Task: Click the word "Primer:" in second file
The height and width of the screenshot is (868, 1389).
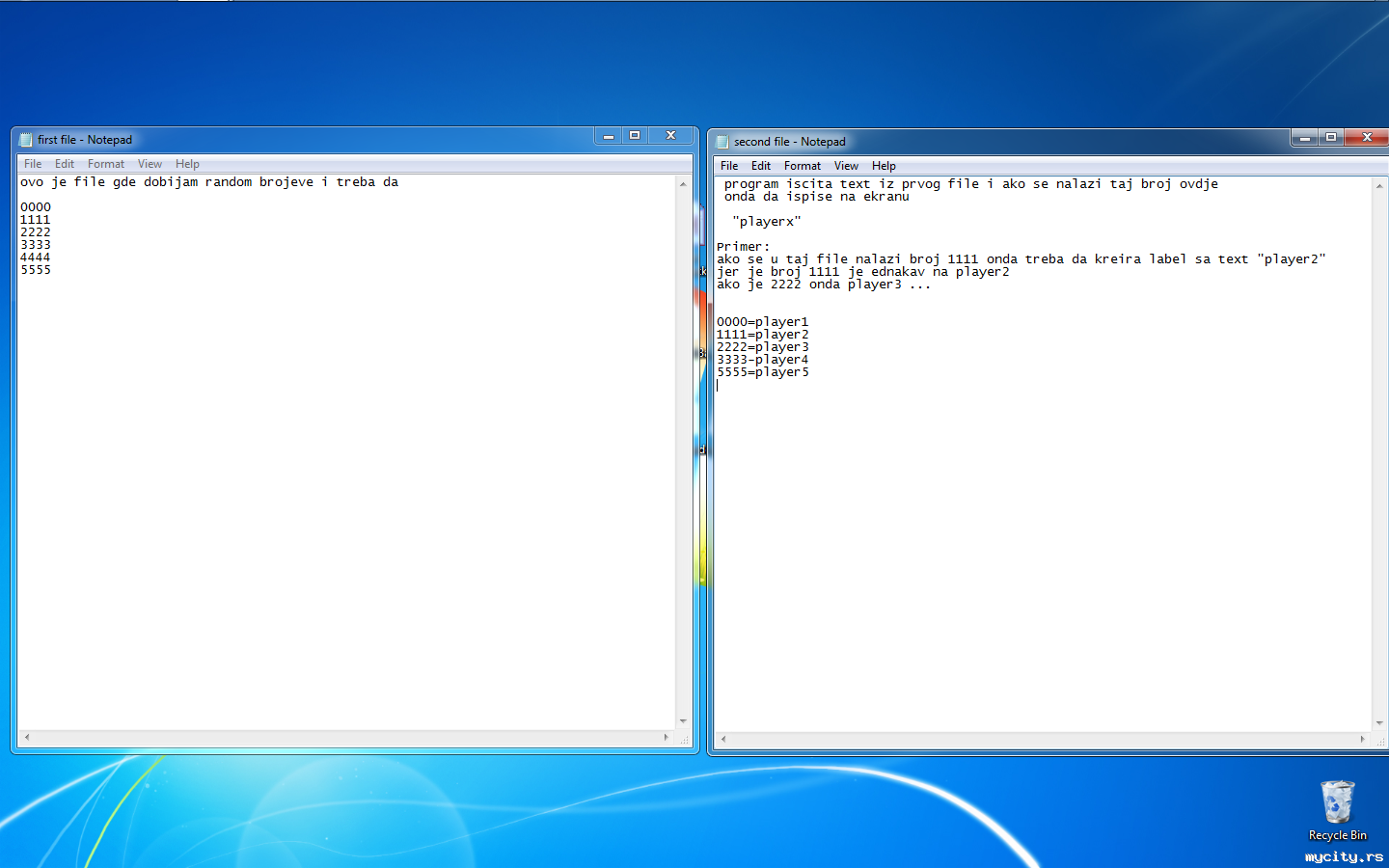Action: 744,247
